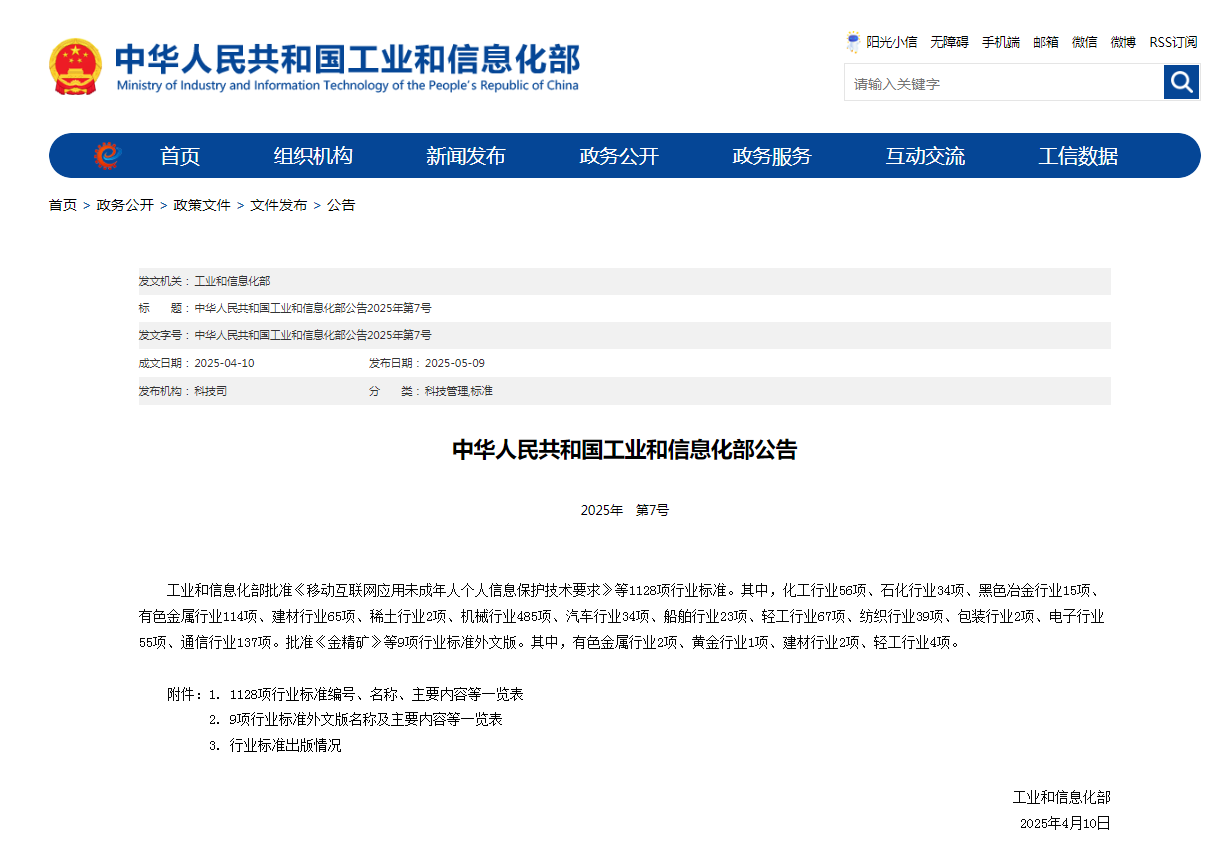Viewport: 1231px width, 842px height.
Task: Click the text 2025年 第7号
Action: pos(625,510)
